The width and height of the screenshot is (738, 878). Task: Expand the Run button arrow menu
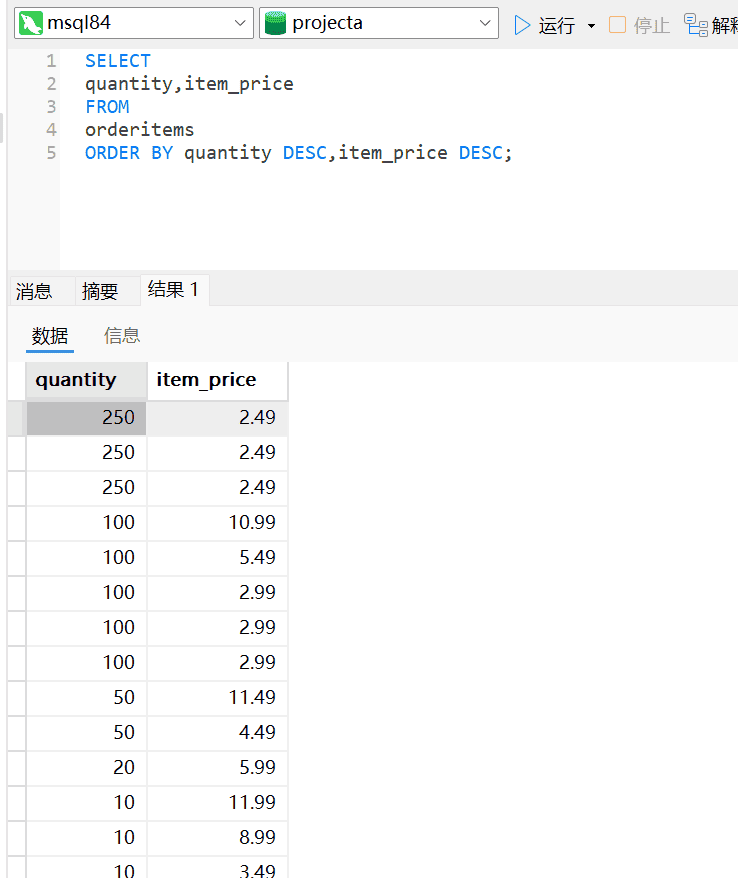coord(591,26)
